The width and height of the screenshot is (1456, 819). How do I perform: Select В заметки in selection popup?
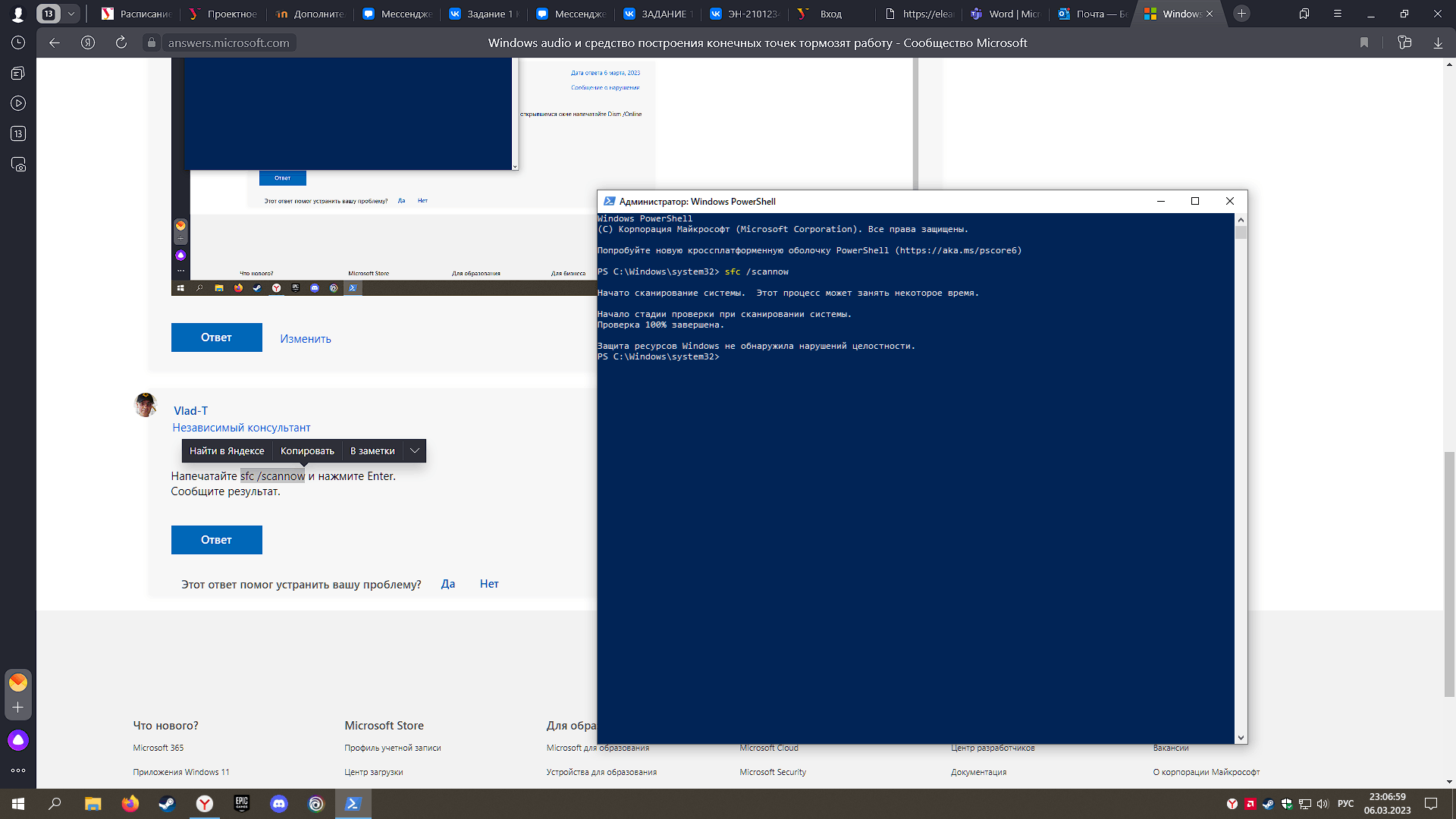point(372,451)
